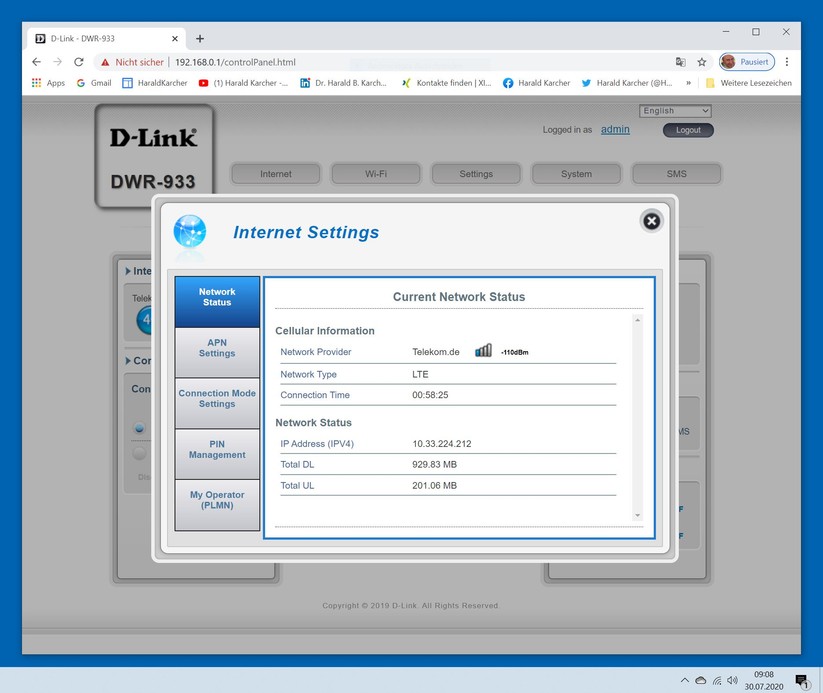Click scrollbar down arrow in status panel
This screenshot has height=693, width=823.
(637, 516)
